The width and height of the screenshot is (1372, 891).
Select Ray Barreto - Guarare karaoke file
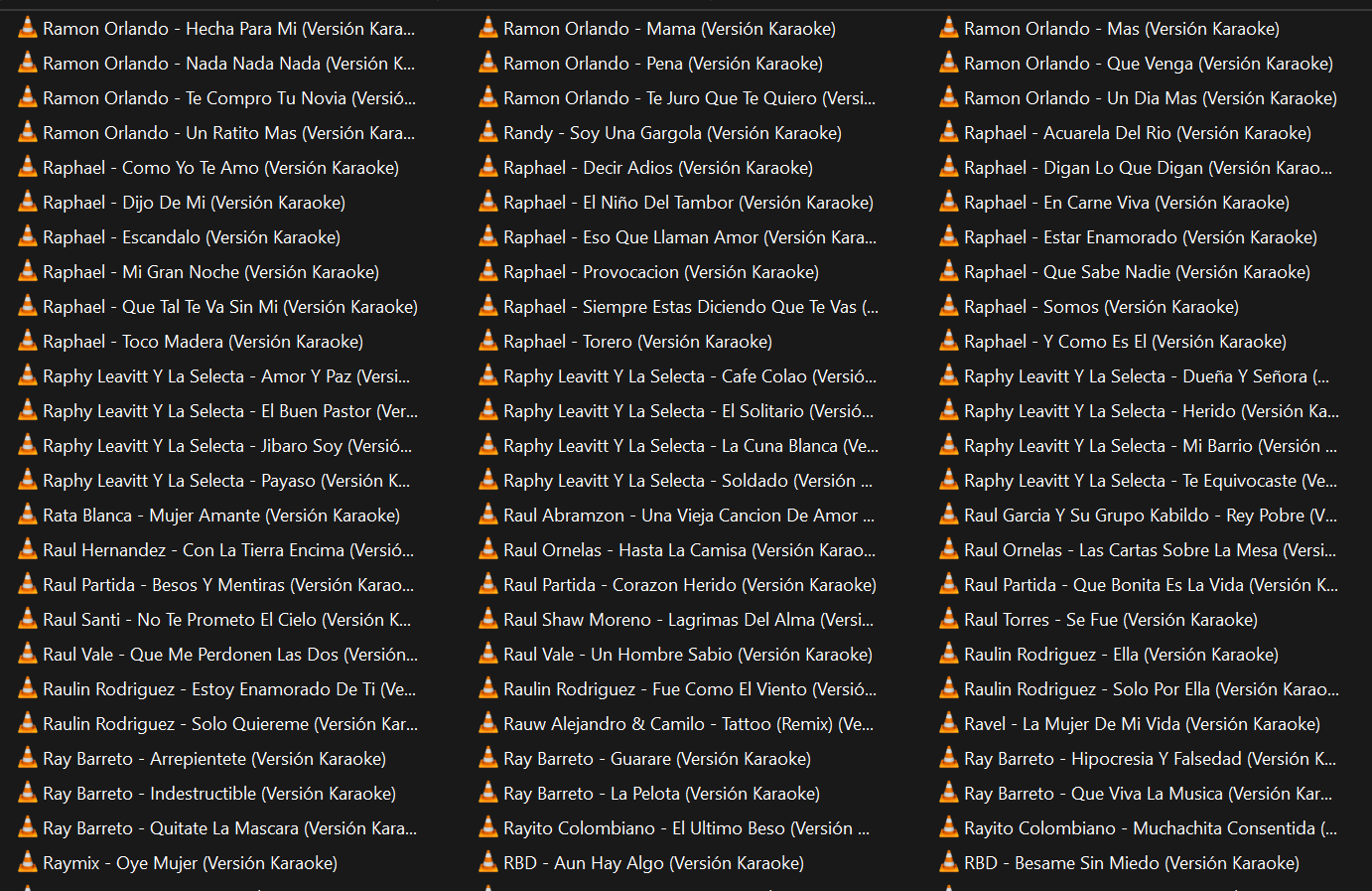(656, 759)
